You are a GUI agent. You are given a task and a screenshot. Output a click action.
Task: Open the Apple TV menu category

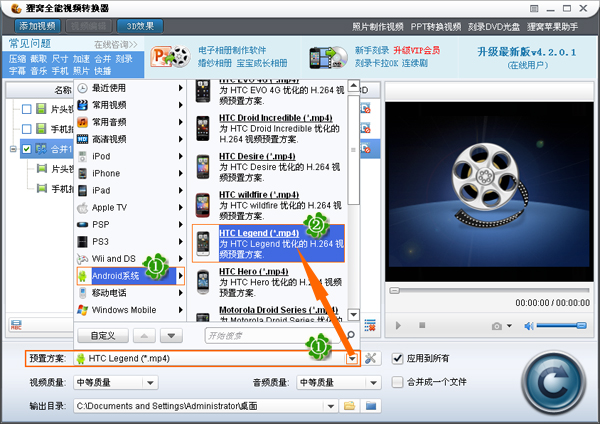coord(130,207)
